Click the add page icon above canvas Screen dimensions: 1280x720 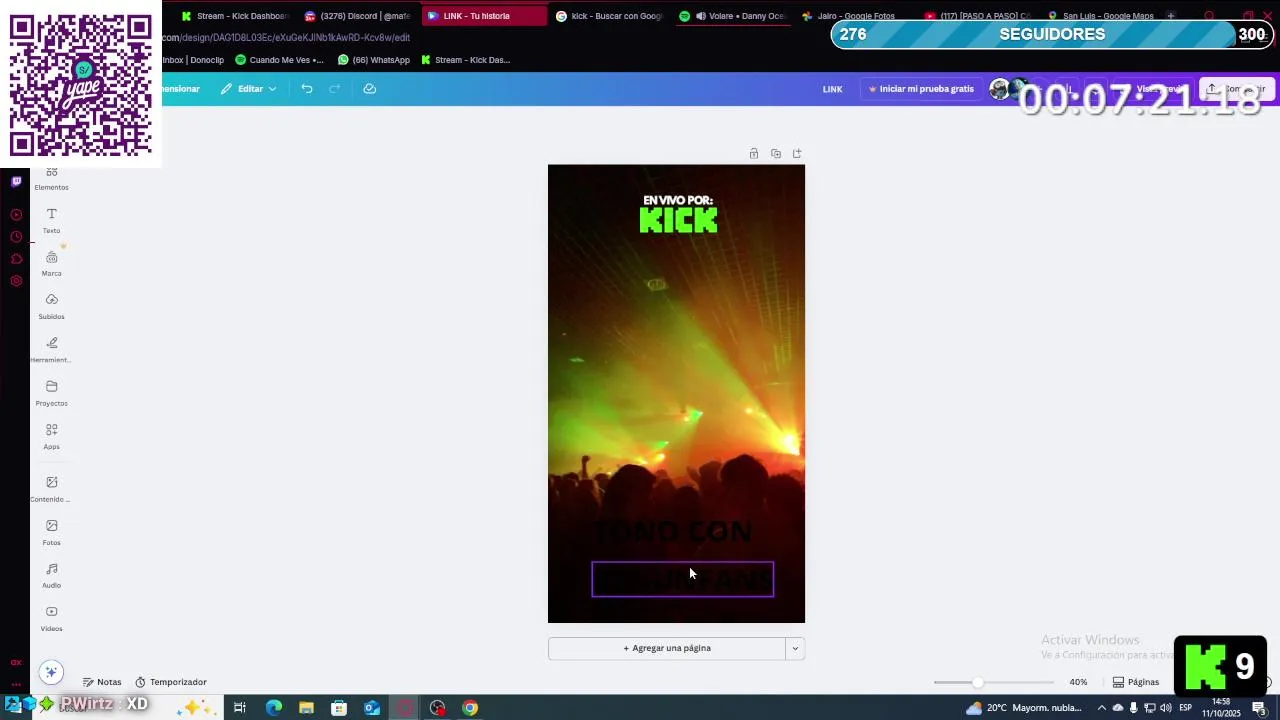(797, 154)
